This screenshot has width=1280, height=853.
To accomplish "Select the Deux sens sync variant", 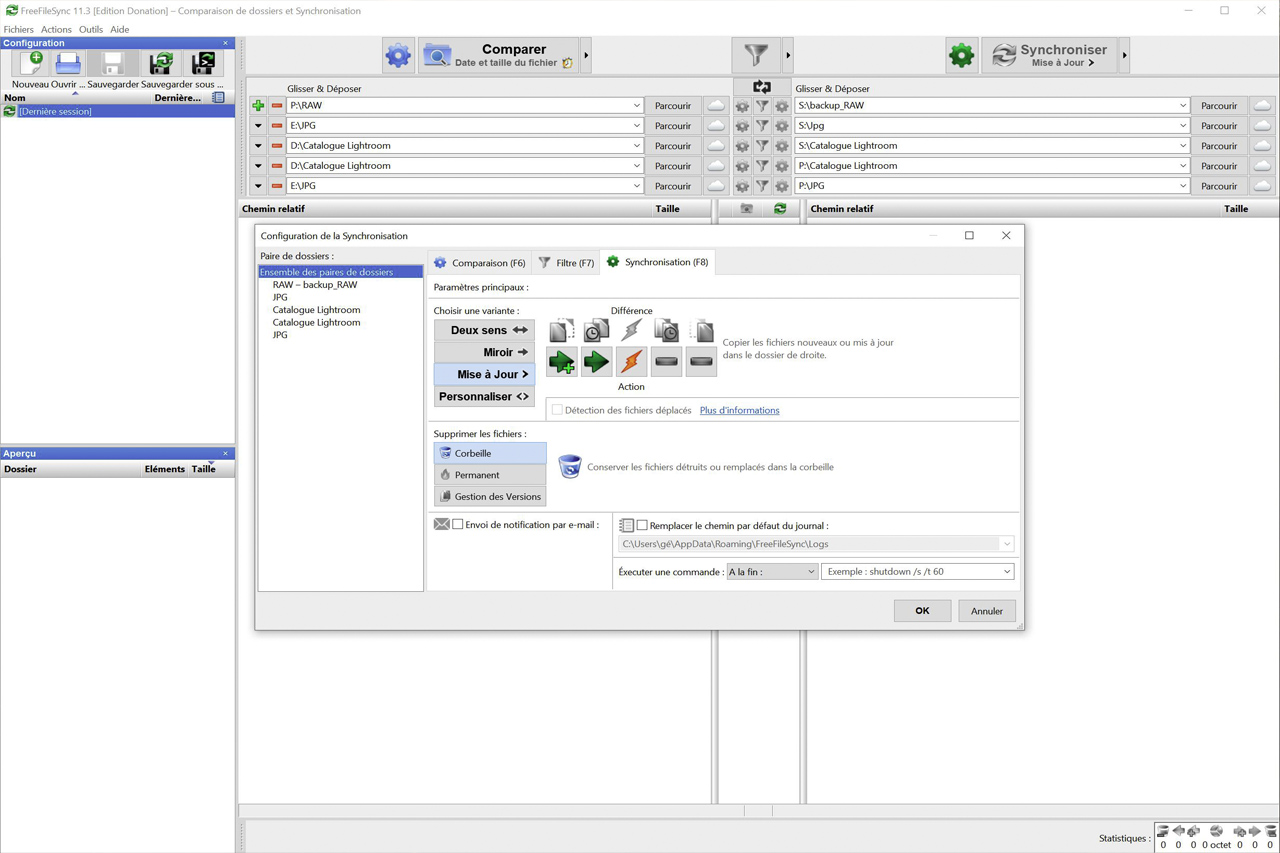I will pos(484,330).
